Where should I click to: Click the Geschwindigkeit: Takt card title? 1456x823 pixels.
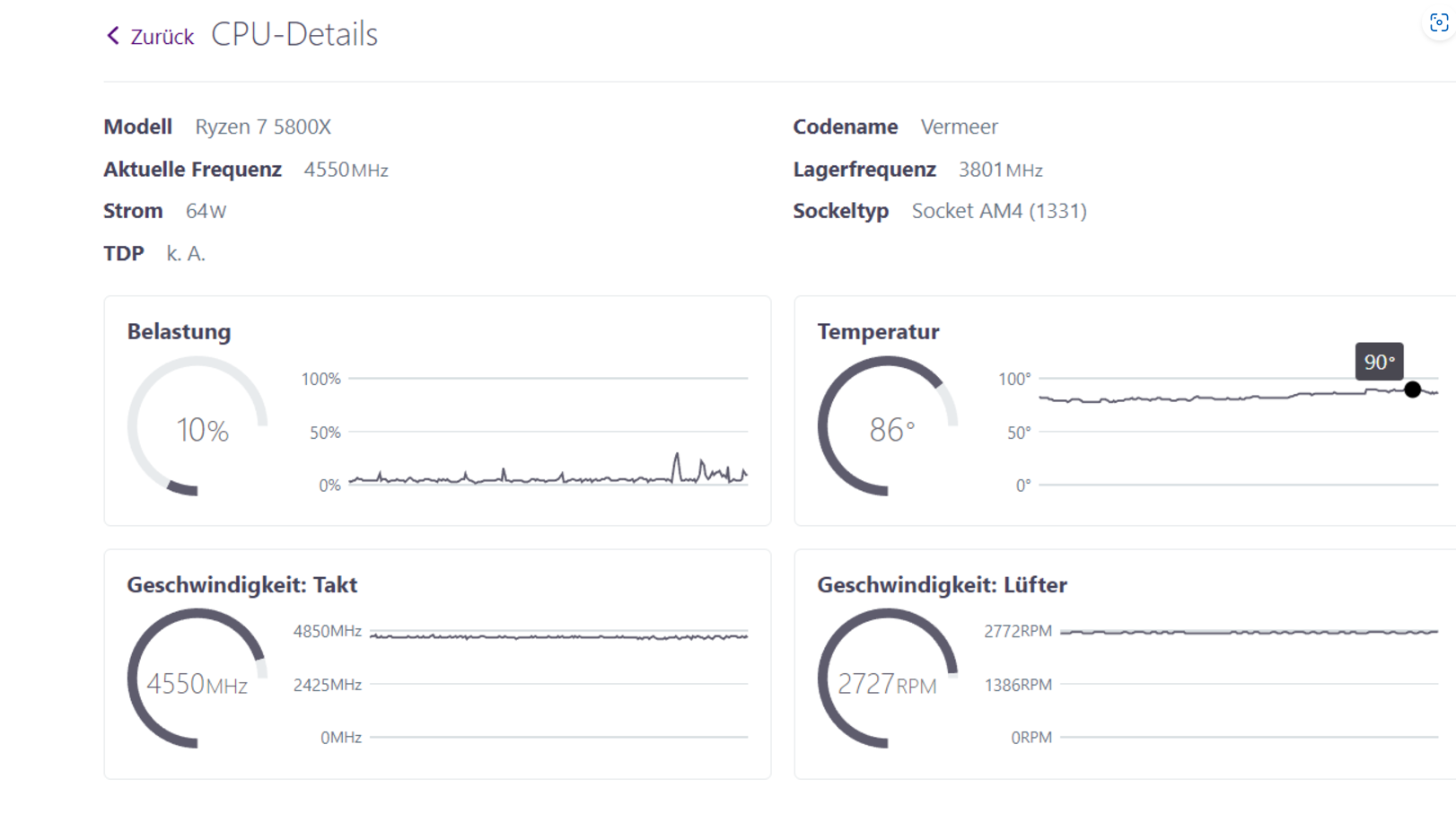click(242, 585)
